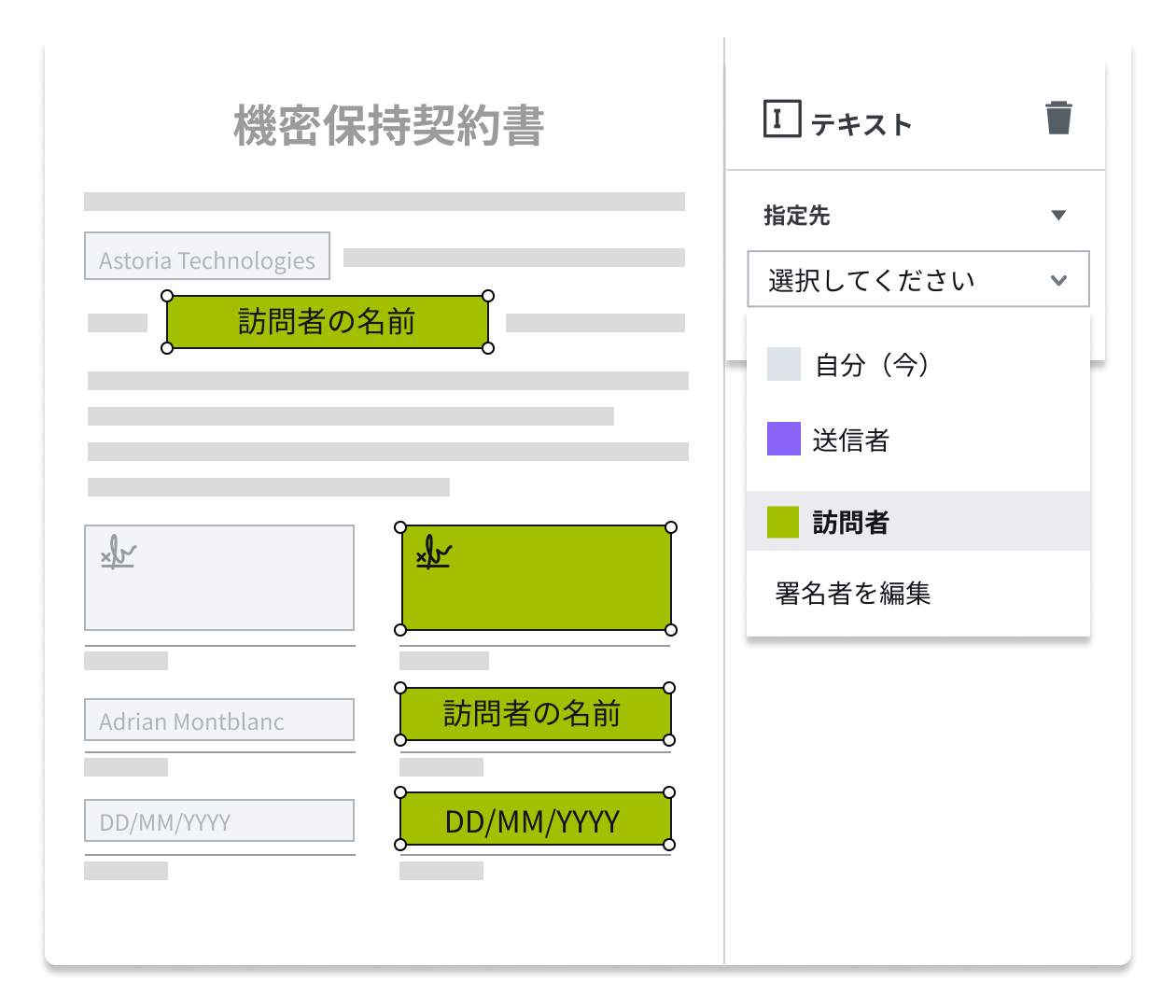Click the chevron inside the assignee combo box
This screenshot has width=1176, height=1008.
tap(1058, 279)
